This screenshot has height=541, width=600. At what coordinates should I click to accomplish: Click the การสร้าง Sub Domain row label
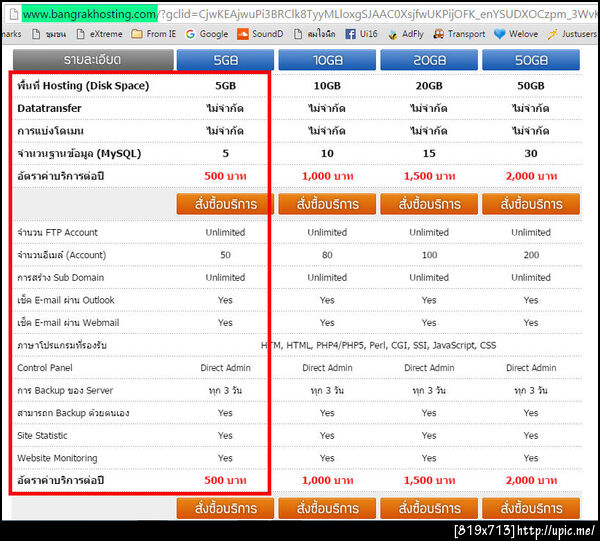(60, 277)
